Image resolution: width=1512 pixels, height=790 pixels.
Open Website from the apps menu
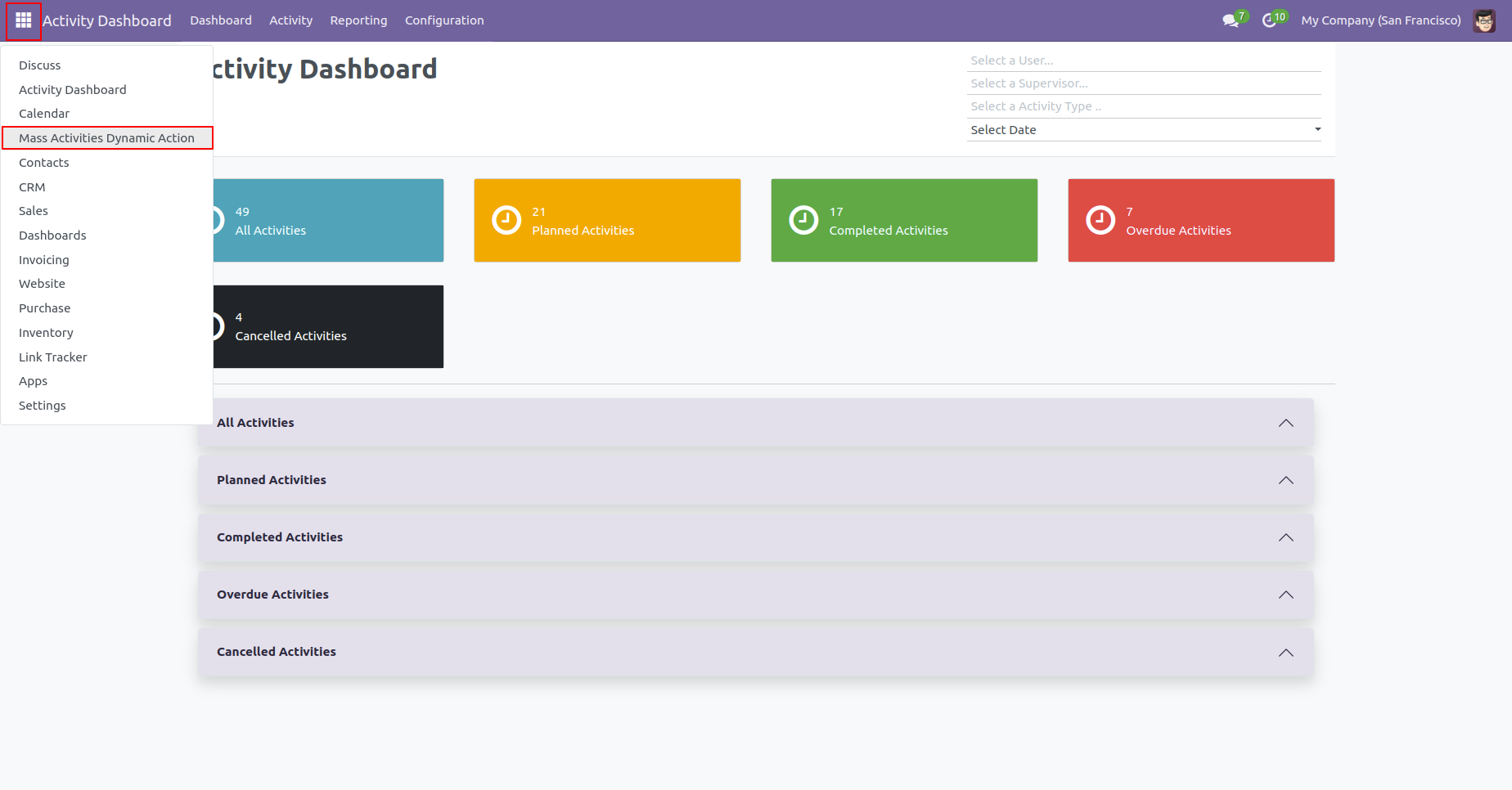tap(106, 284)
